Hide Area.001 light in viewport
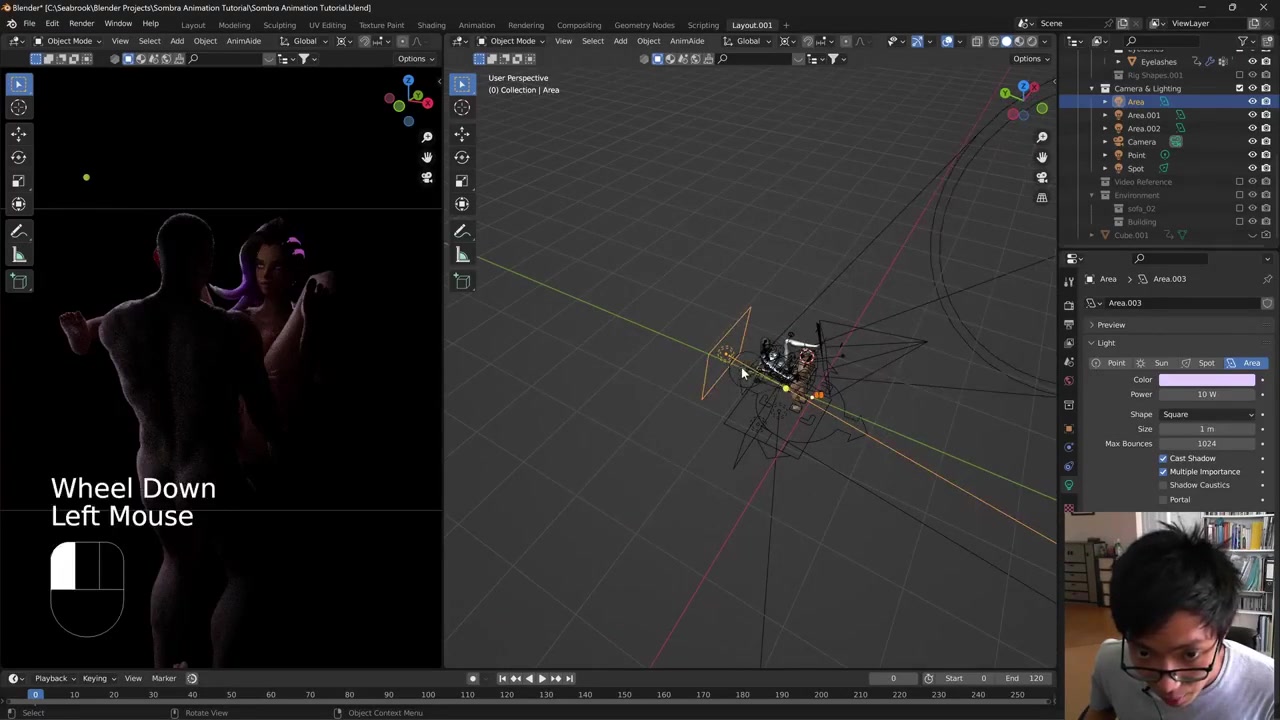The width and height of the screenshot is (1280, 720). 1252,115
